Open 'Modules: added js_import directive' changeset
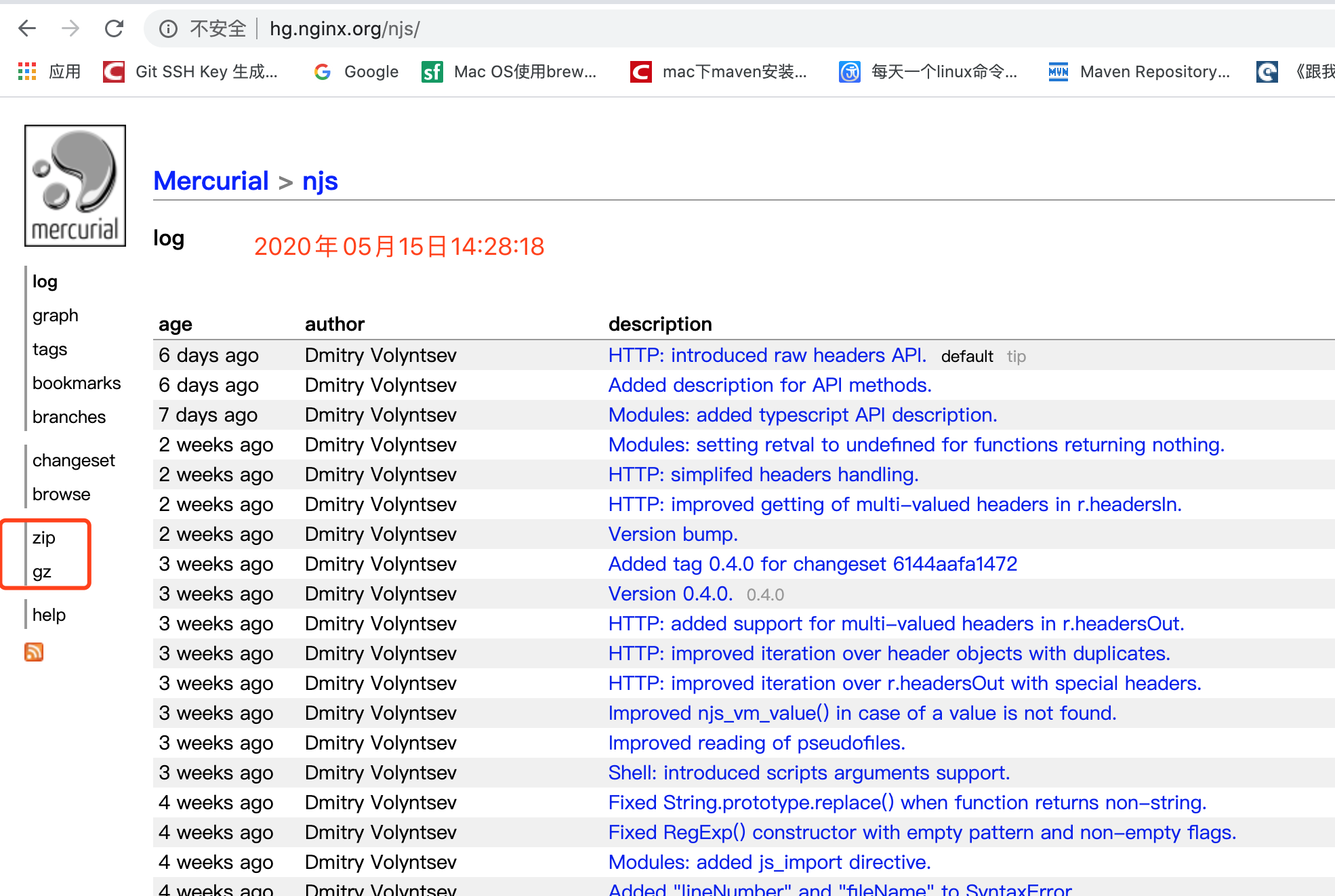1335x896 pixels. pyautogui.click(x=769, y=862)
